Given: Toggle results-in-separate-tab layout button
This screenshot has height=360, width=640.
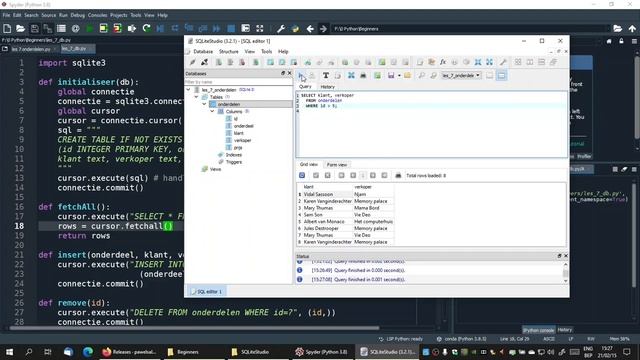Looking at the screenshot, I should click(489, 76).
